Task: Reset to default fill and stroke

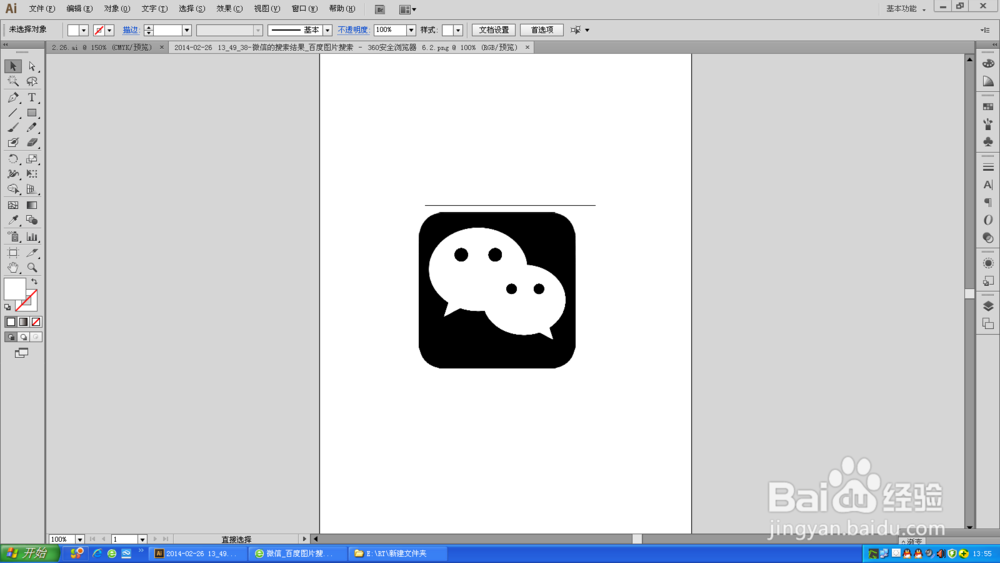Action: tap(8, 307)
